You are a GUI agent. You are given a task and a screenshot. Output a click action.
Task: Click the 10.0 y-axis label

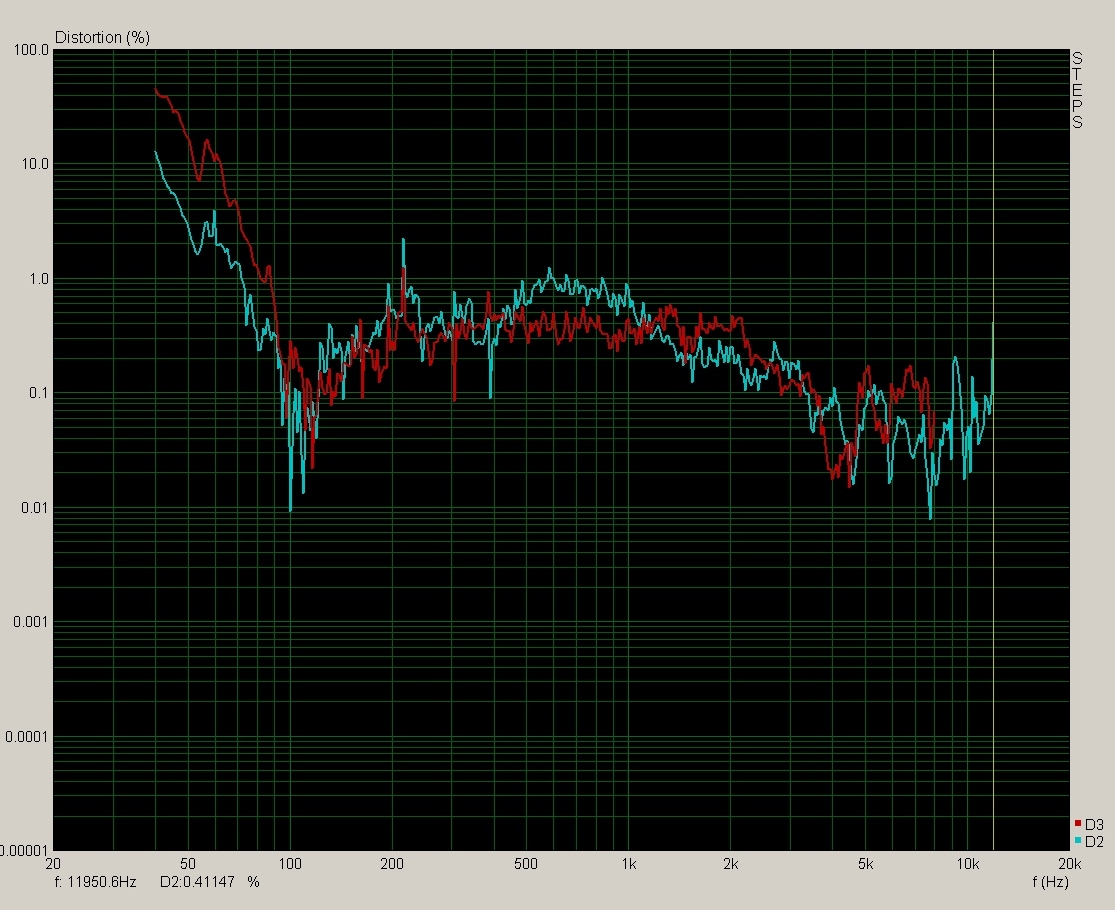coord(34,164)
